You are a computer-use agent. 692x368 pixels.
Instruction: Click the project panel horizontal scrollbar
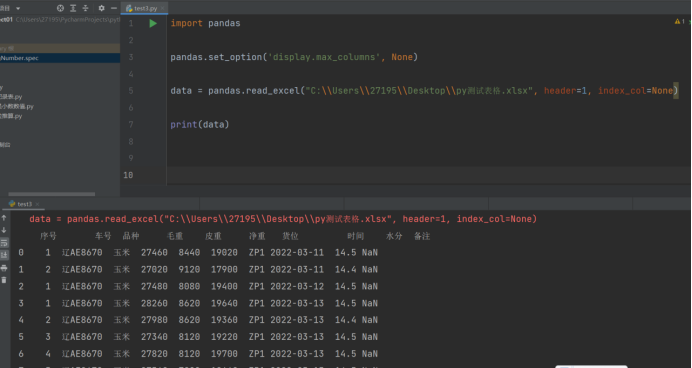[x=52, y=194]
